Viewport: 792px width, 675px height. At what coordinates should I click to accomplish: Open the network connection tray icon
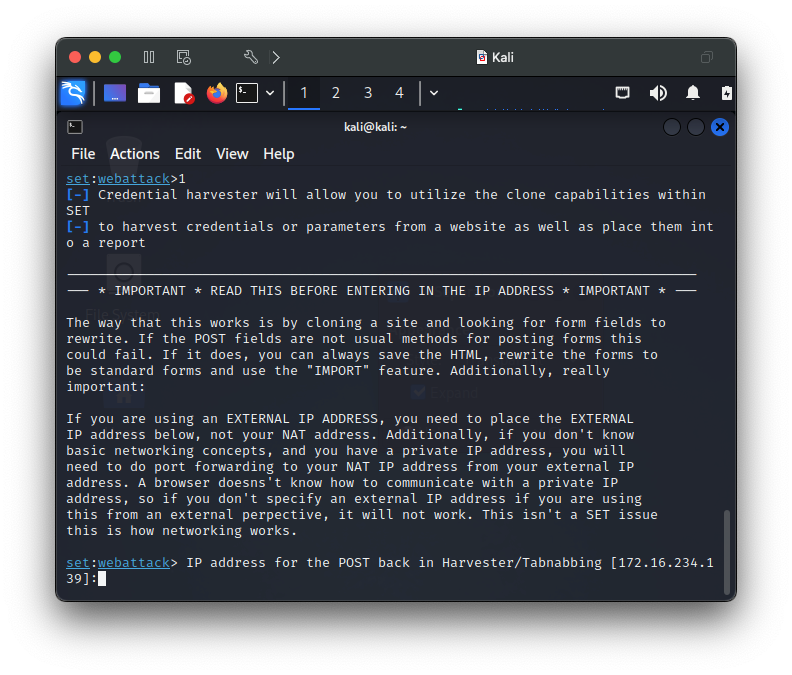(x=622, y=93)
